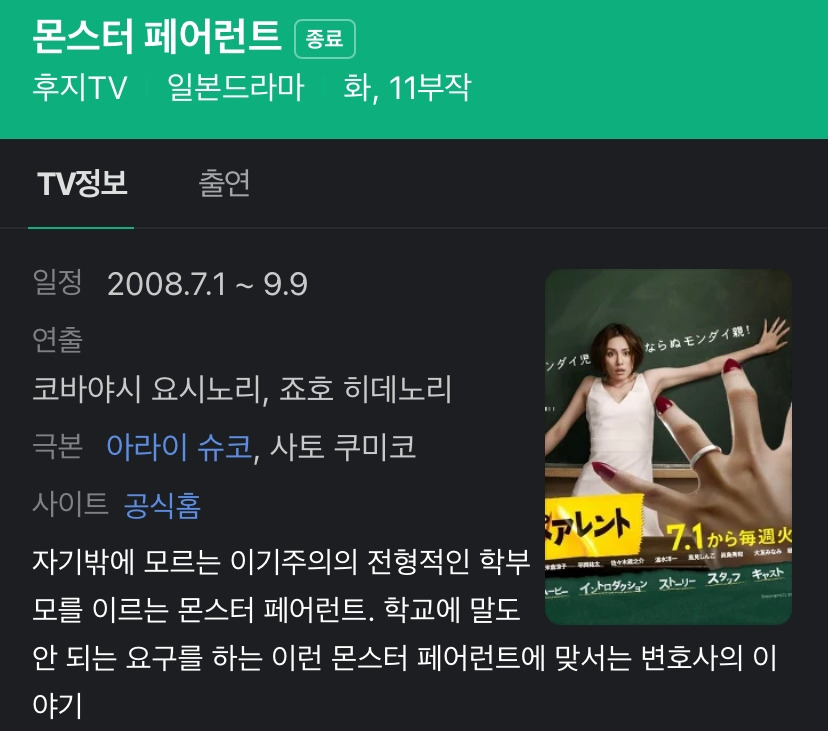Click the 극본 field label

point(57,445)
